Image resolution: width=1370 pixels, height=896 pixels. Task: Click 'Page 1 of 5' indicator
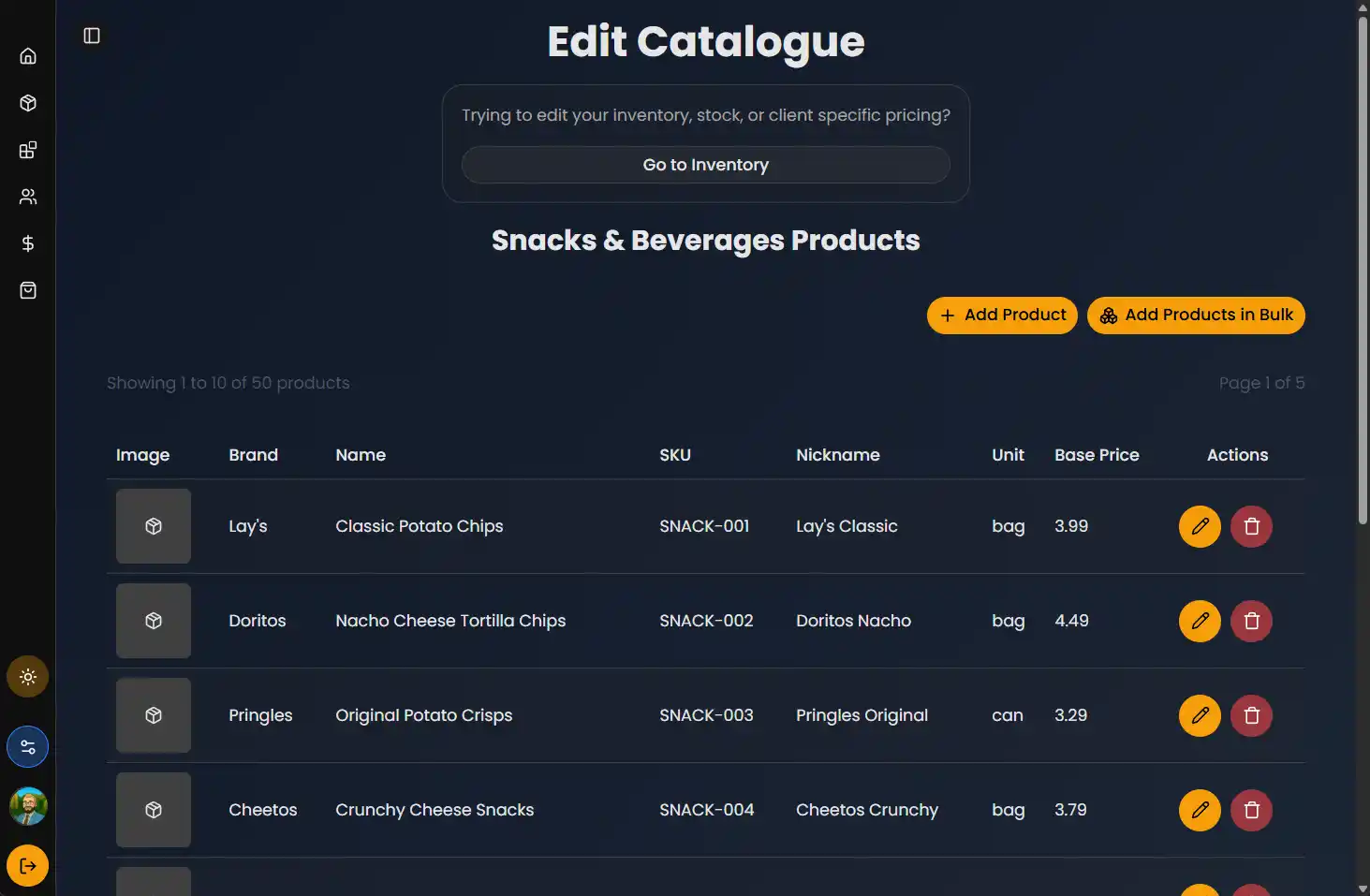pos(1261,383)
